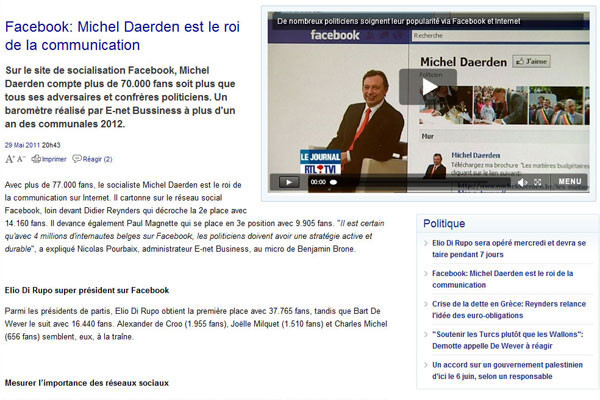Screen dimensions: 600x400
Task: Click the large play overlay on the video
Action: (x=428, y=87)
